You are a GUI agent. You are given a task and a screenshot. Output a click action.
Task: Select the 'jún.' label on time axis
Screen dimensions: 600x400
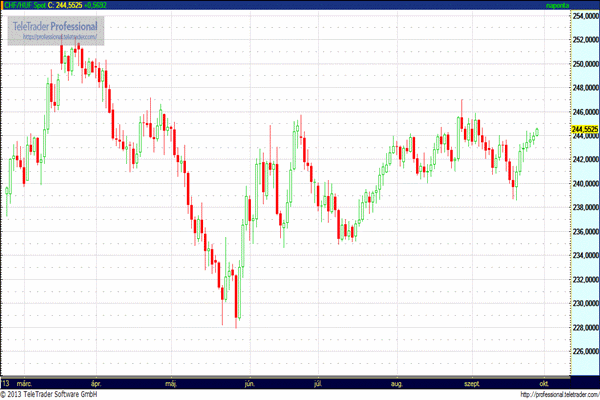249,383
